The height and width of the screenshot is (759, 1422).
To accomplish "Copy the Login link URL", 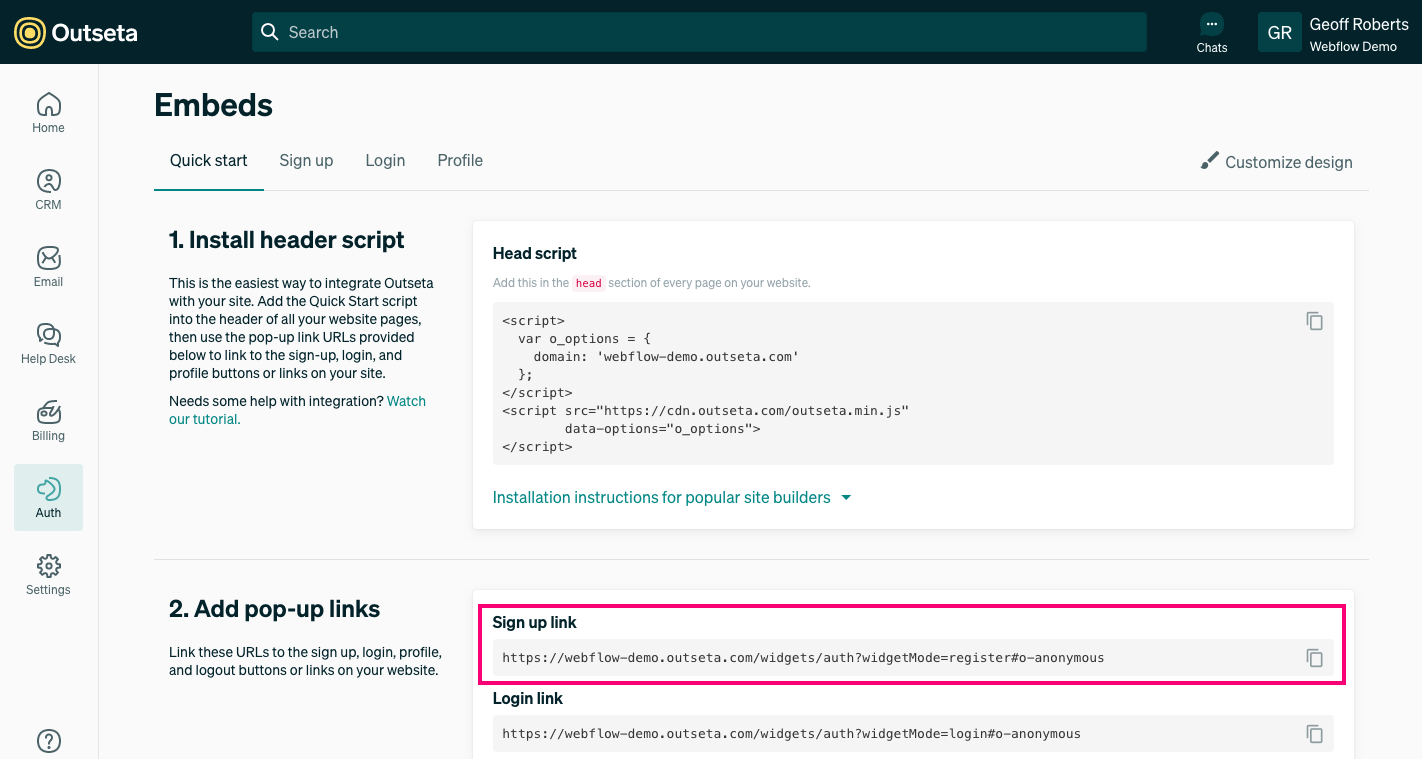I will [x=1314, y=733].
